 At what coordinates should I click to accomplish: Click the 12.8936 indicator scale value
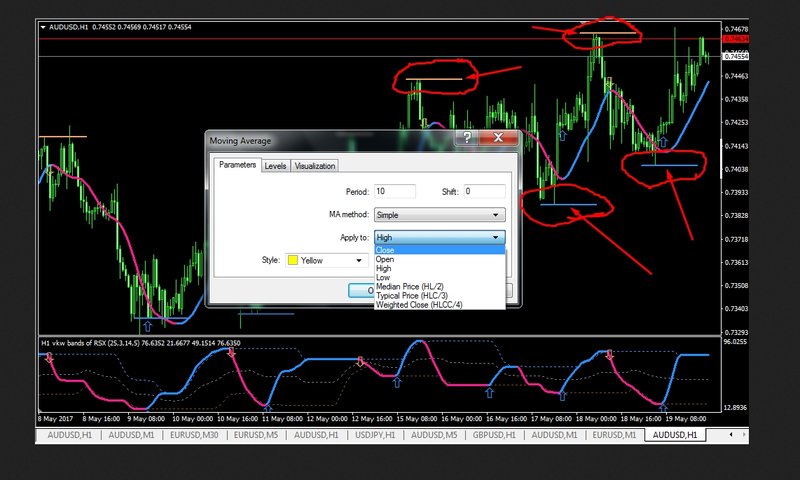pos(735,407)
